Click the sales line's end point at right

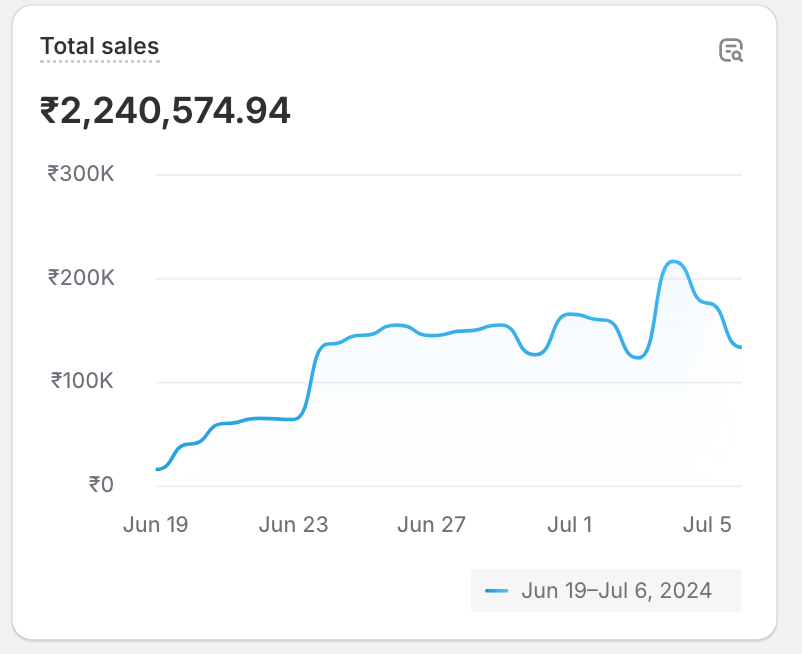(739, 347)
